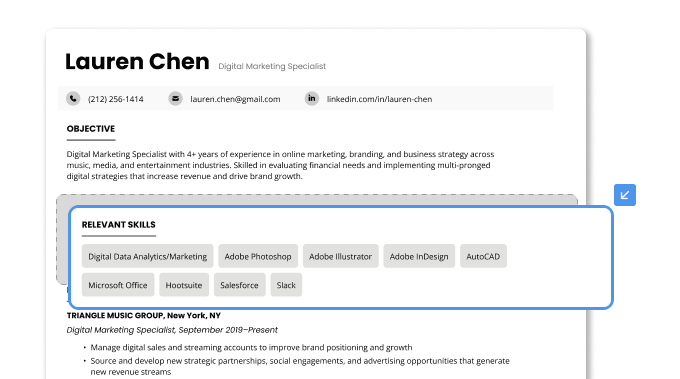The width and height of the screenshot is (680, 379).
Task: Select the Adobe InDesign skill tag
Action: coord(419,256)
